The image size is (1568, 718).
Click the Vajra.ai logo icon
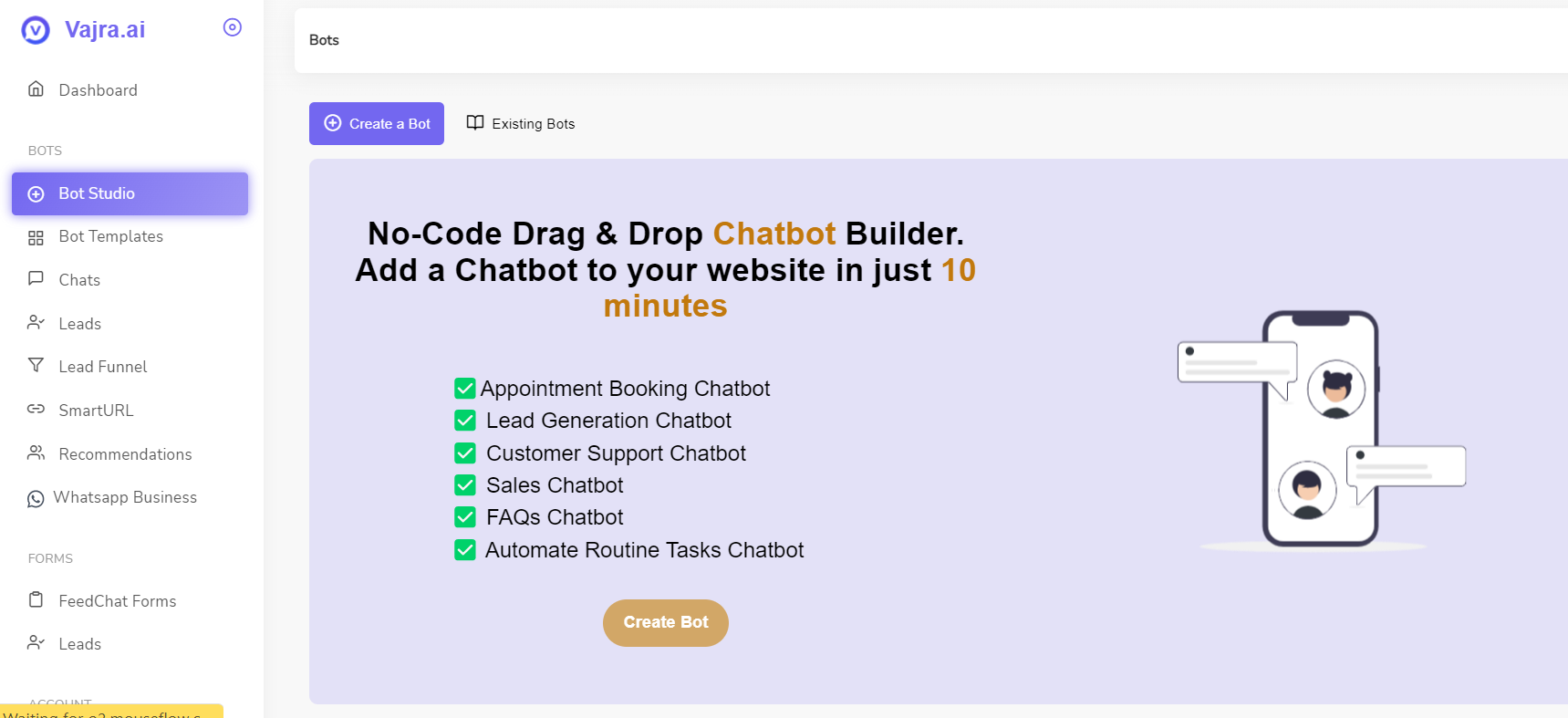[x=36, y=31]
